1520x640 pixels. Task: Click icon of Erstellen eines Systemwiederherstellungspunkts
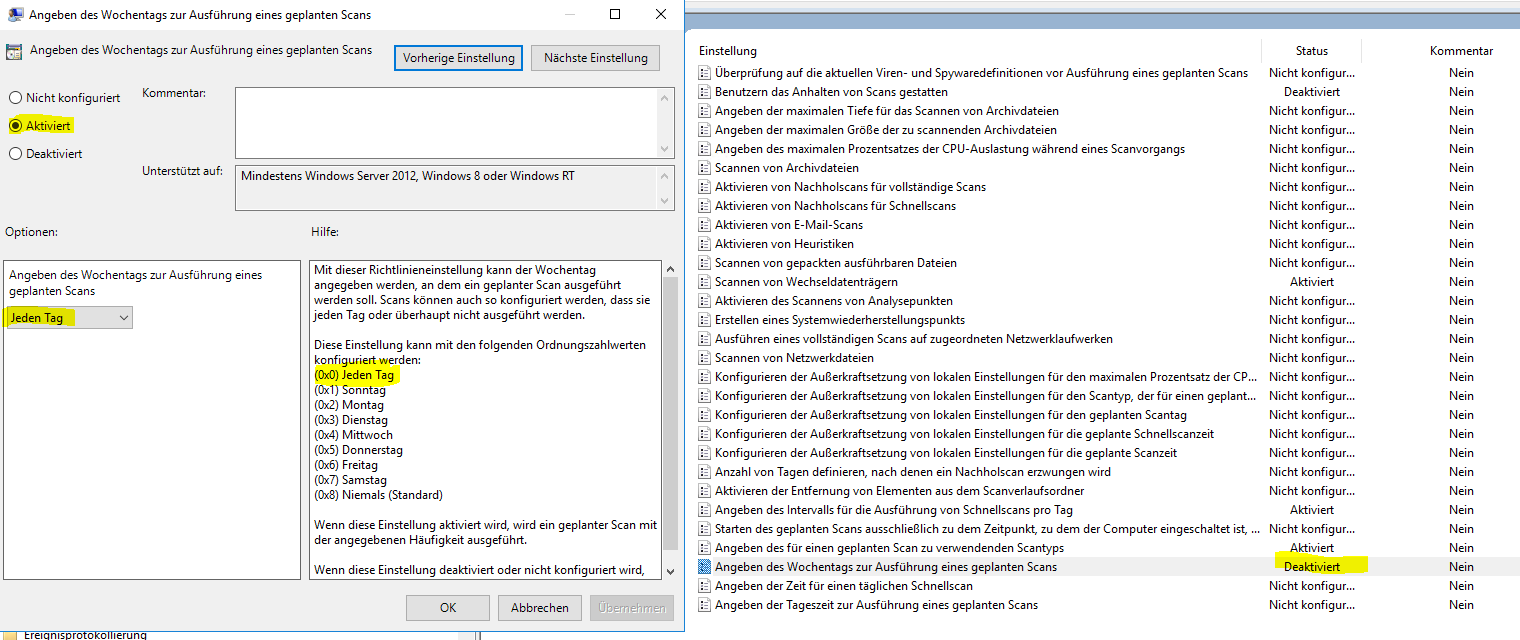[704, 320]
